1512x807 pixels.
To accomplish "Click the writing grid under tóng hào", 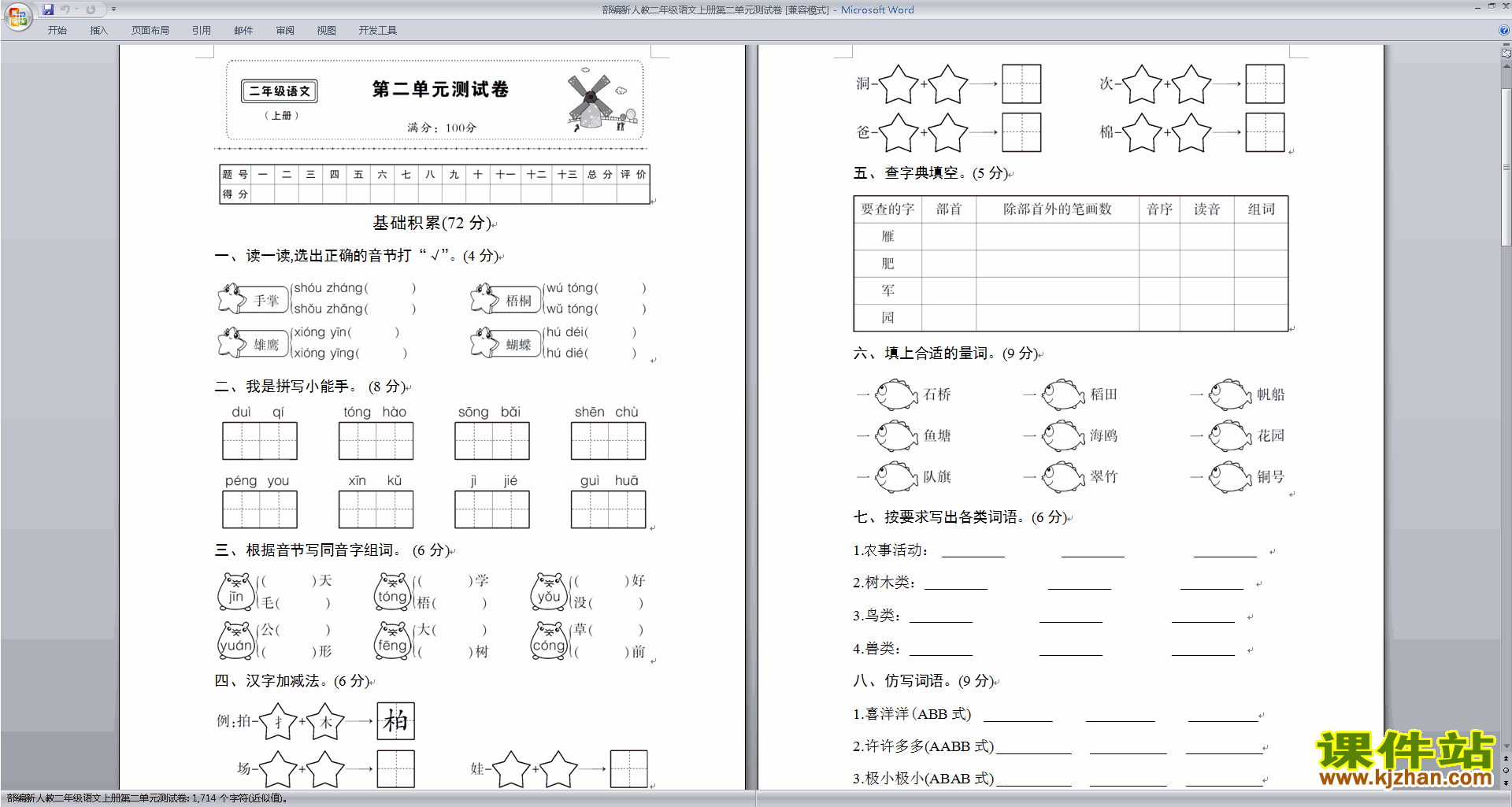I will (376, 441).
